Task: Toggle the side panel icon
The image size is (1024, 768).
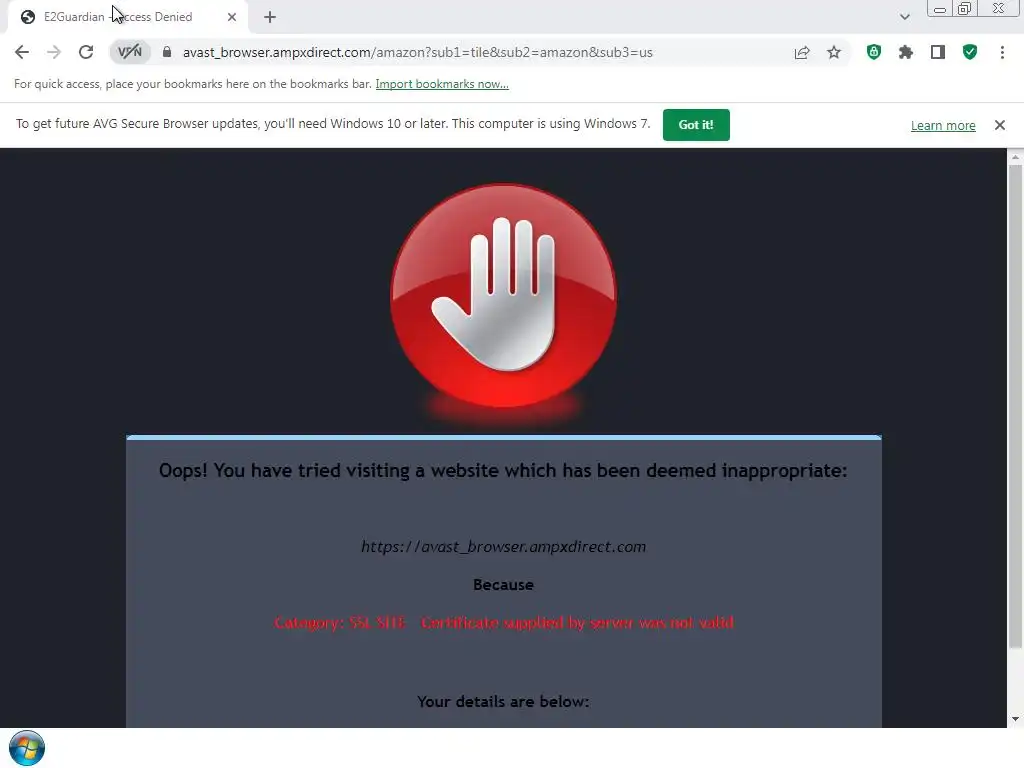Action: (938, 52)
